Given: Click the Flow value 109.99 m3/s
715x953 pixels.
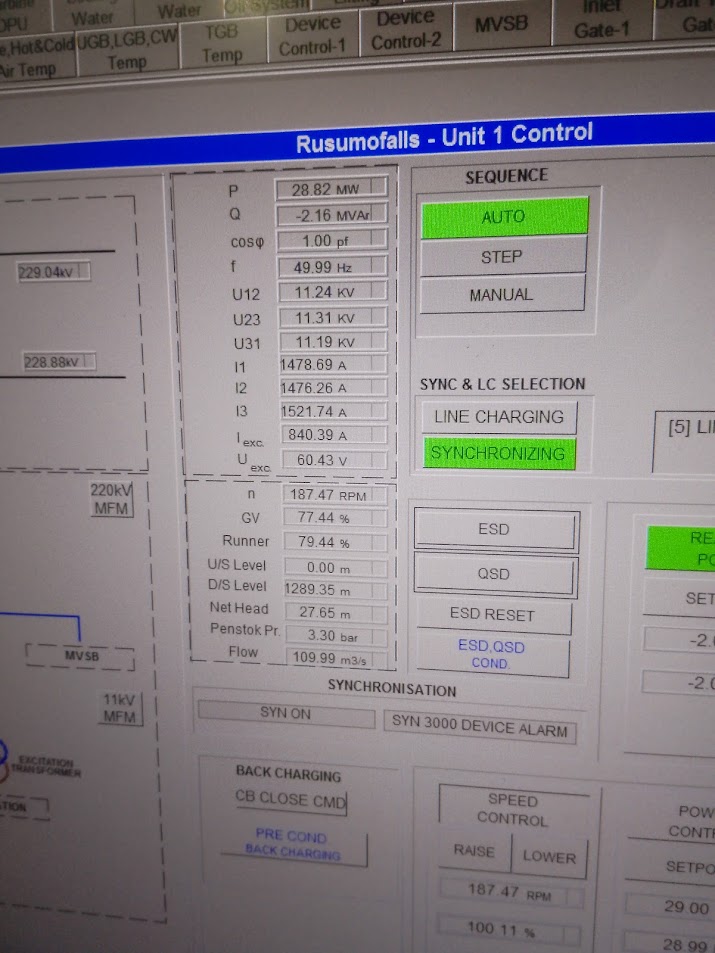Looking at the screenshot, I should click(337, 658).
